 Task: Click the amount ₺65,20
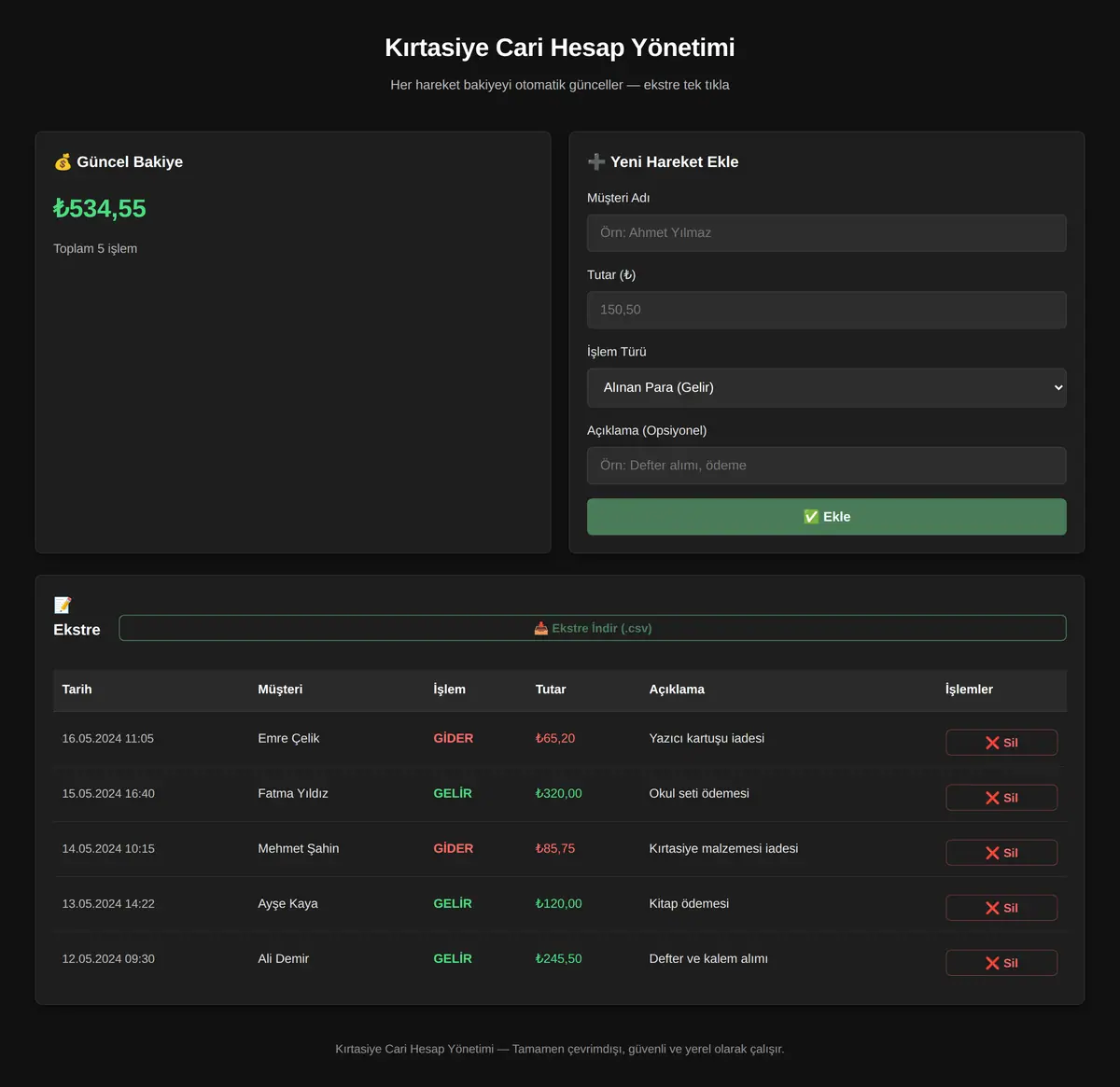point(555,739)
